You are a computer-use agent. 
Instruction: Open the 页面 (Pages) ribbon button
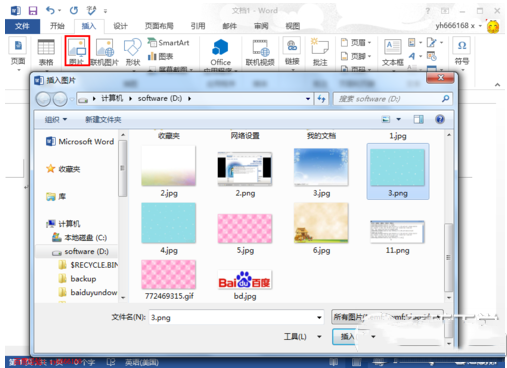tap(18, 52)
